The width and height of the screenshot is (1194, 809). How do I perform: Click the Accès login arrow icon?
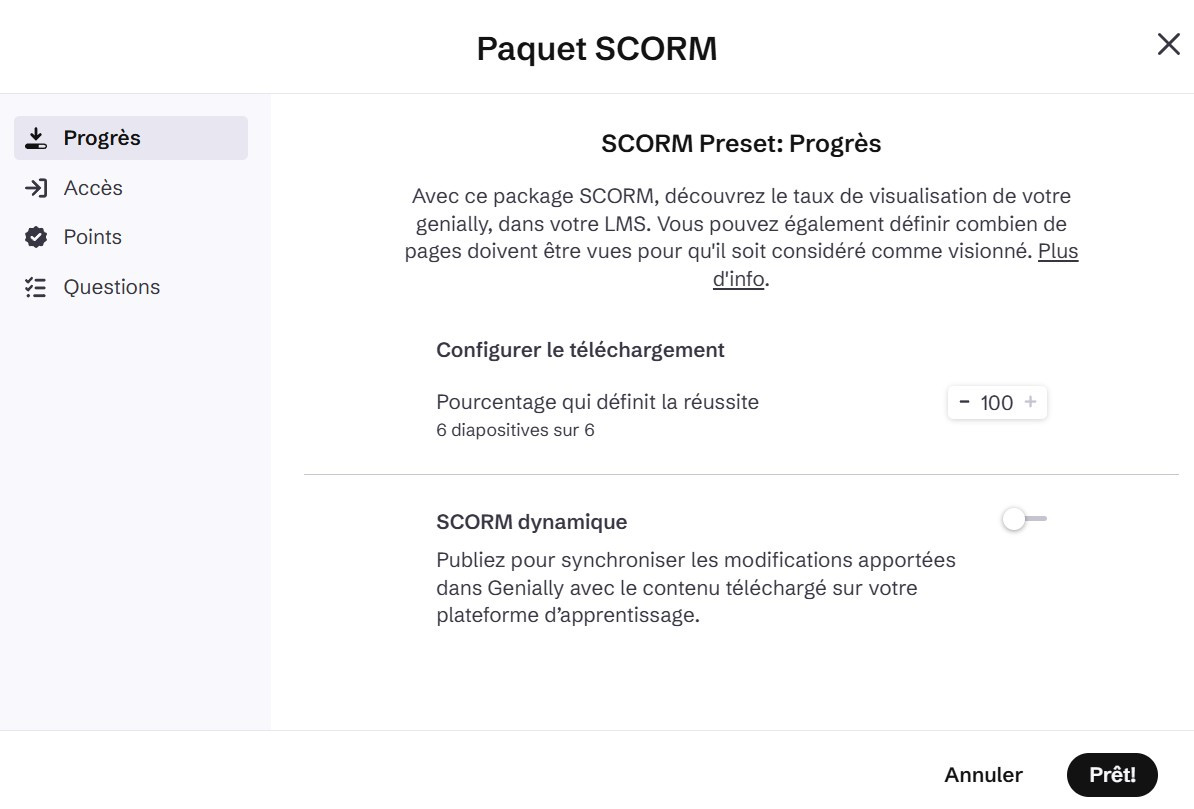click(36, 188)
